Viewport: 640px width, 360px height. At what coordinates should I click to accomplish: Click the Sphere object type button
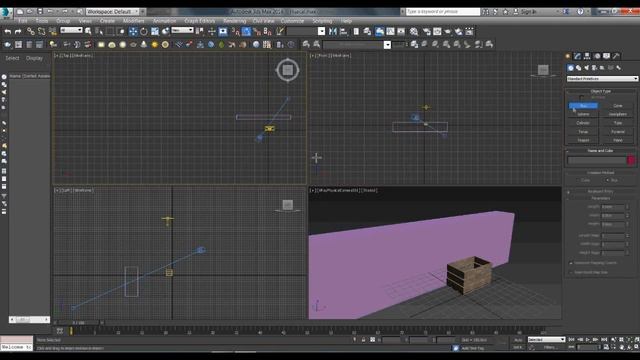[x=583, y=114]
